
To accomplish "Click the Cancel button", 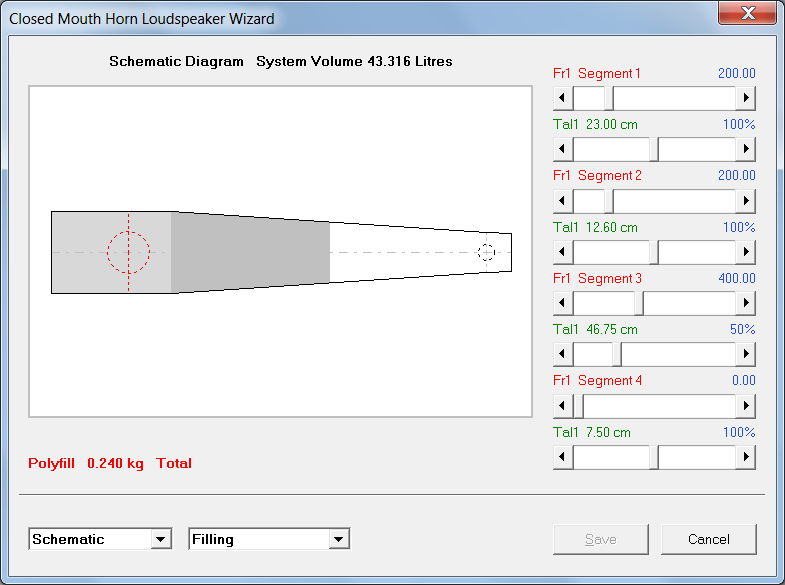I will [x=708, y=539].
